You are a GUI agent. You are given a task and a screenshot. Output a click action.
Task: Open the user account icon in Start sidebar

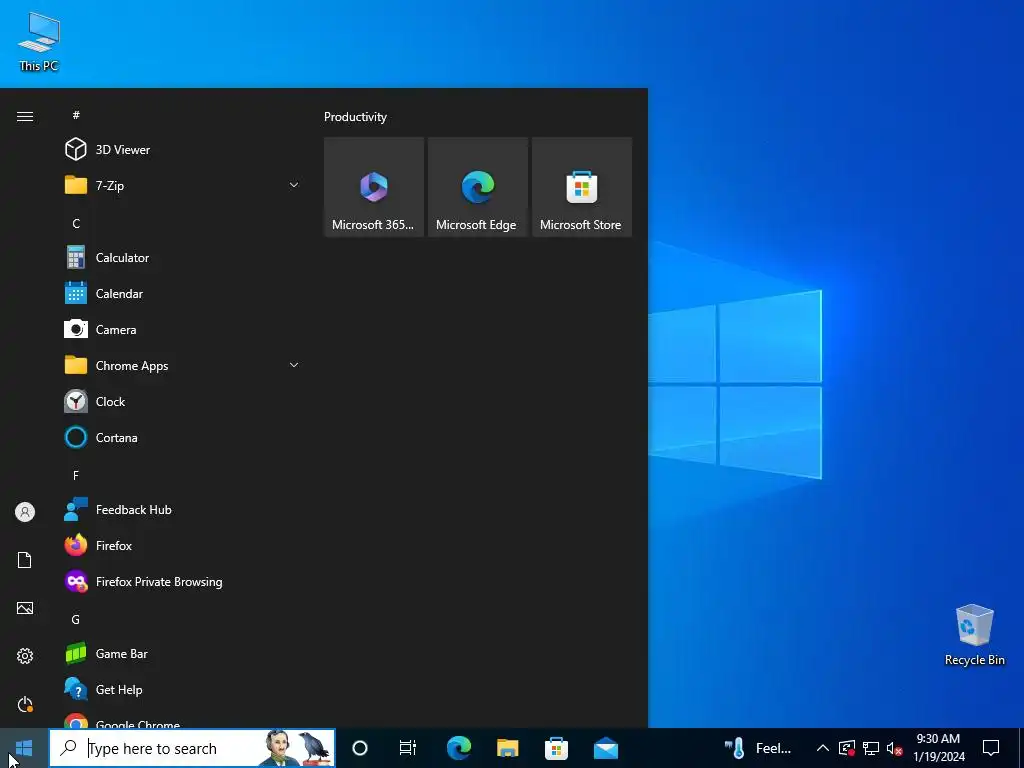pos(25,512)
